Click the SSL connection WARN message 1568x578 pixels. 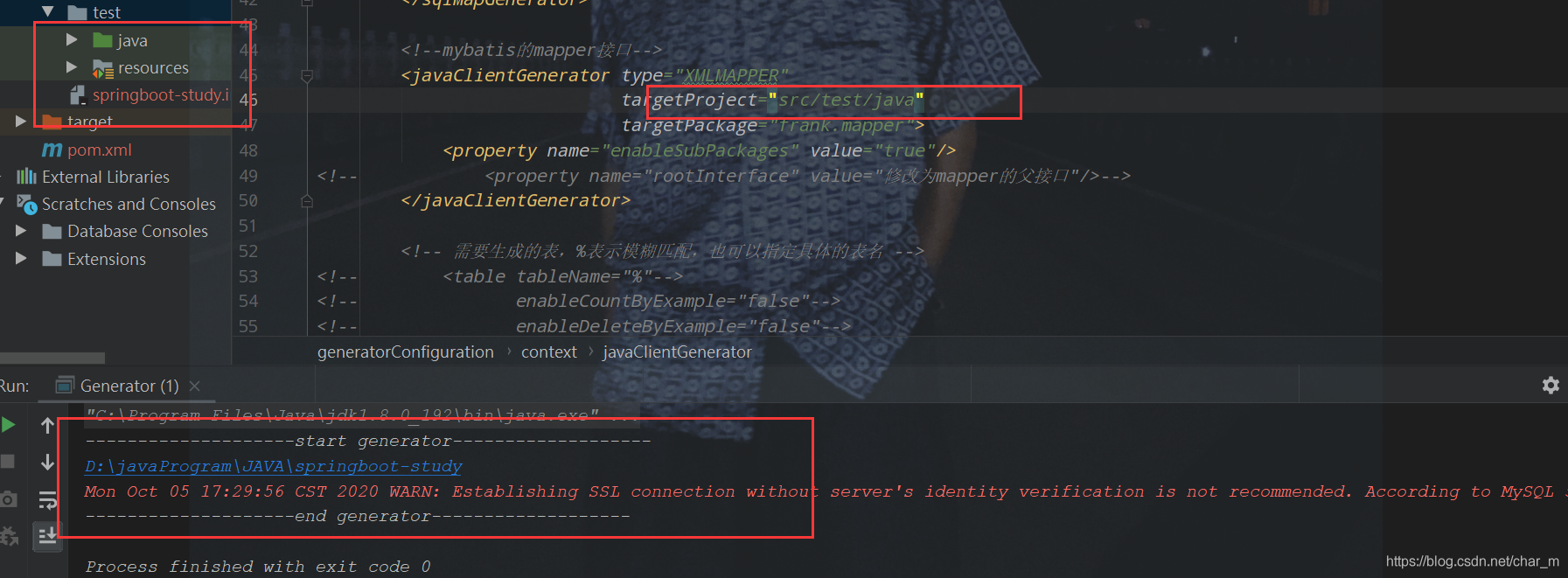tap(826, 491)
